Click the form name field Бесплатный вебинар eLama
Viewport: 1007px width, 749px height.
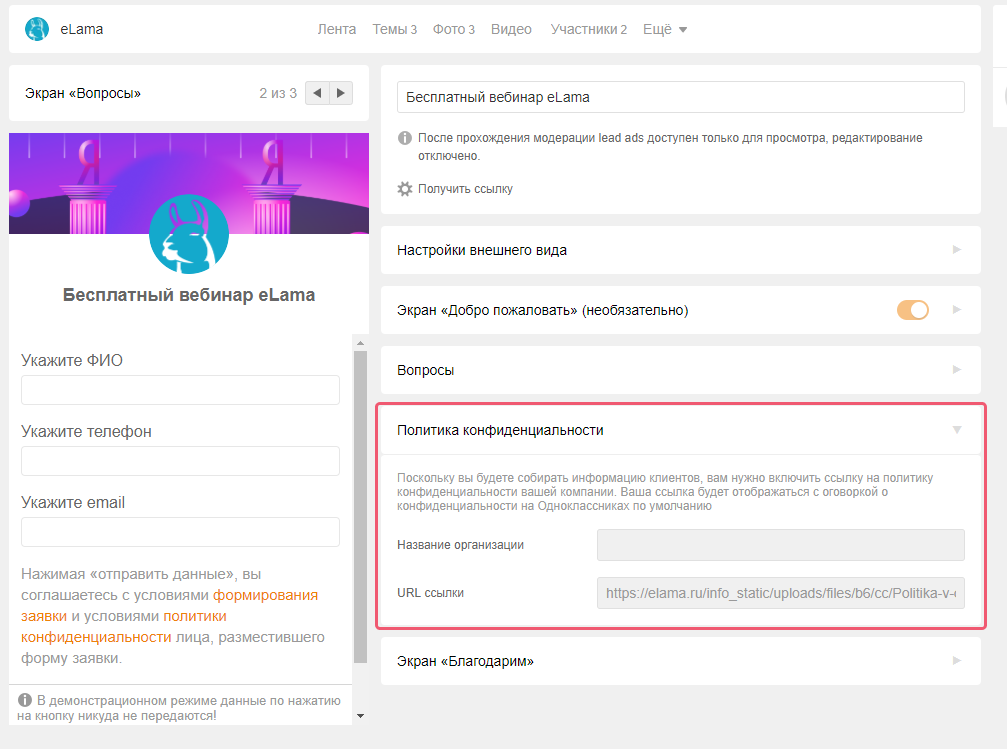(680, 97)
